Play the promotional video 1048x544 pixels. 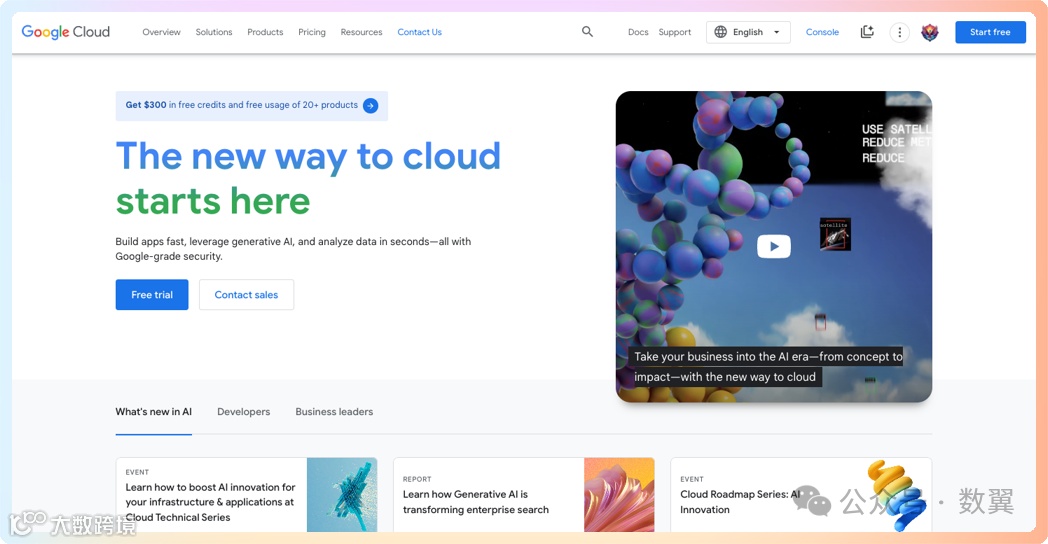click(x=773, y=246)
